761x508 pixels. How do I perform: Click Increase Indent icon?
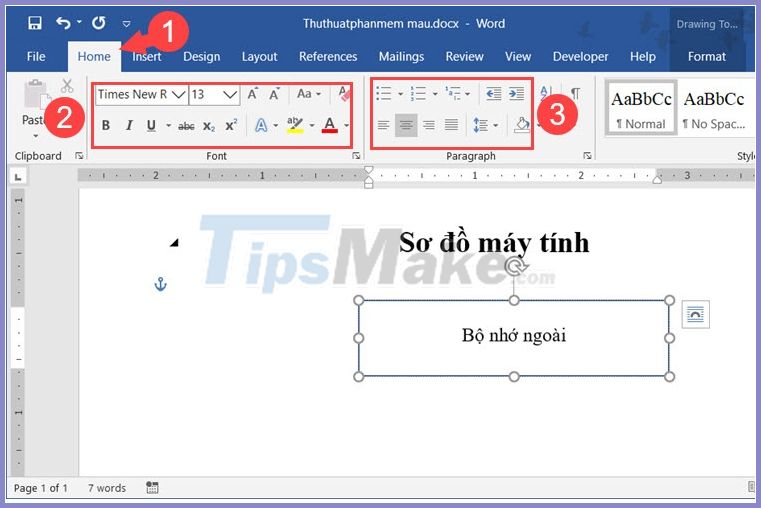click(x=516, y=94)
